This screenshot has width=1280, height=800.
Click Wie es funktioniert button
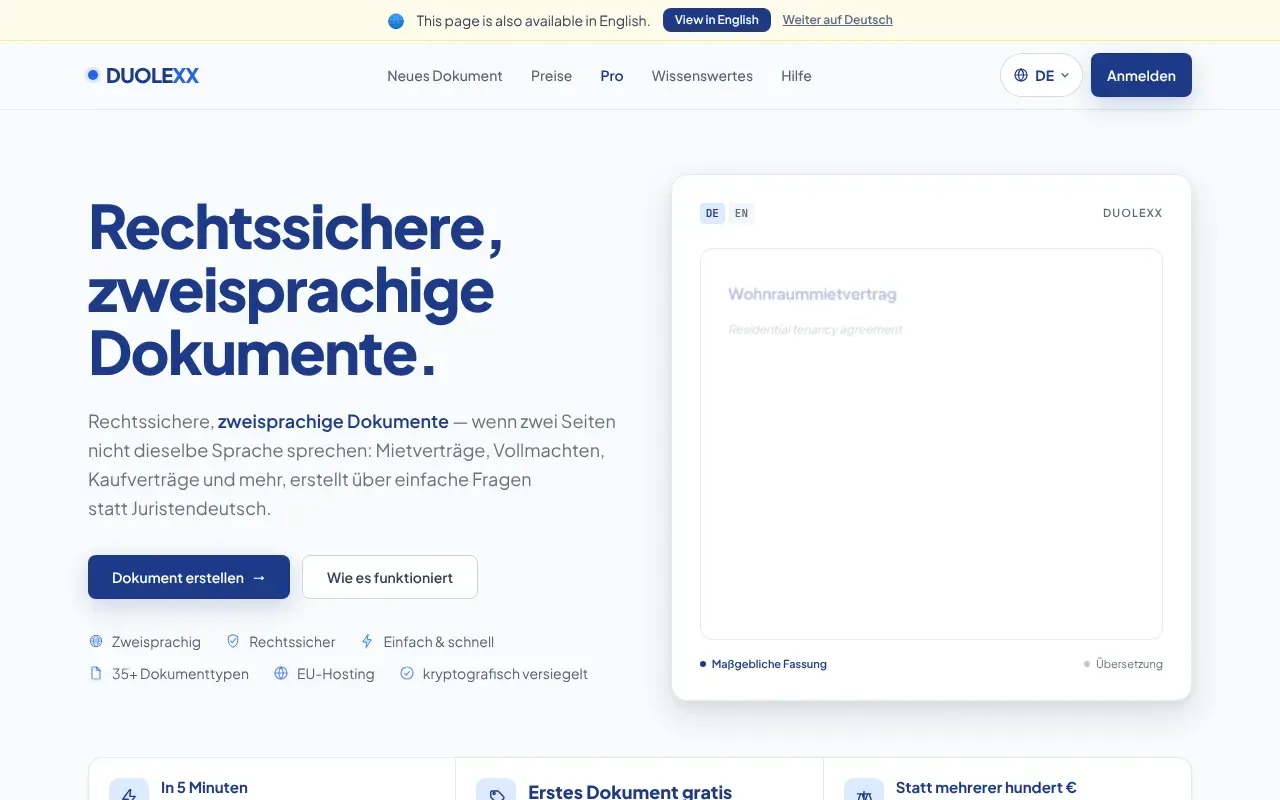[390, 577]
